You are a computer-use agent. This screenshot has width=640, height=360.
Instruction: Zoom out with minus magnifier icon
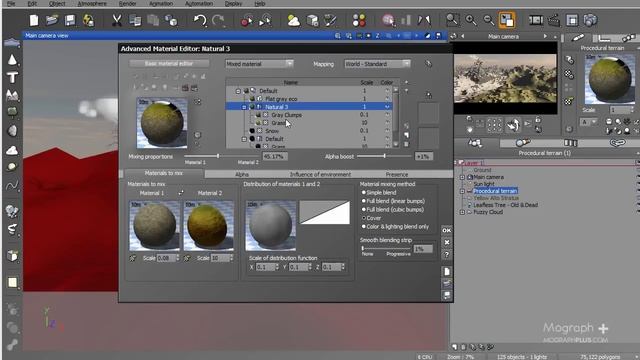(489, 20)
